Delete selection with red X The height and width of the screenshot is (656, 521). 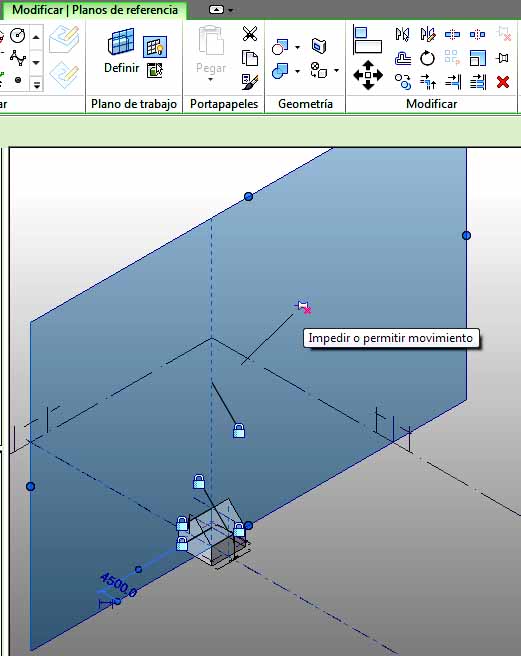(503, 82)
